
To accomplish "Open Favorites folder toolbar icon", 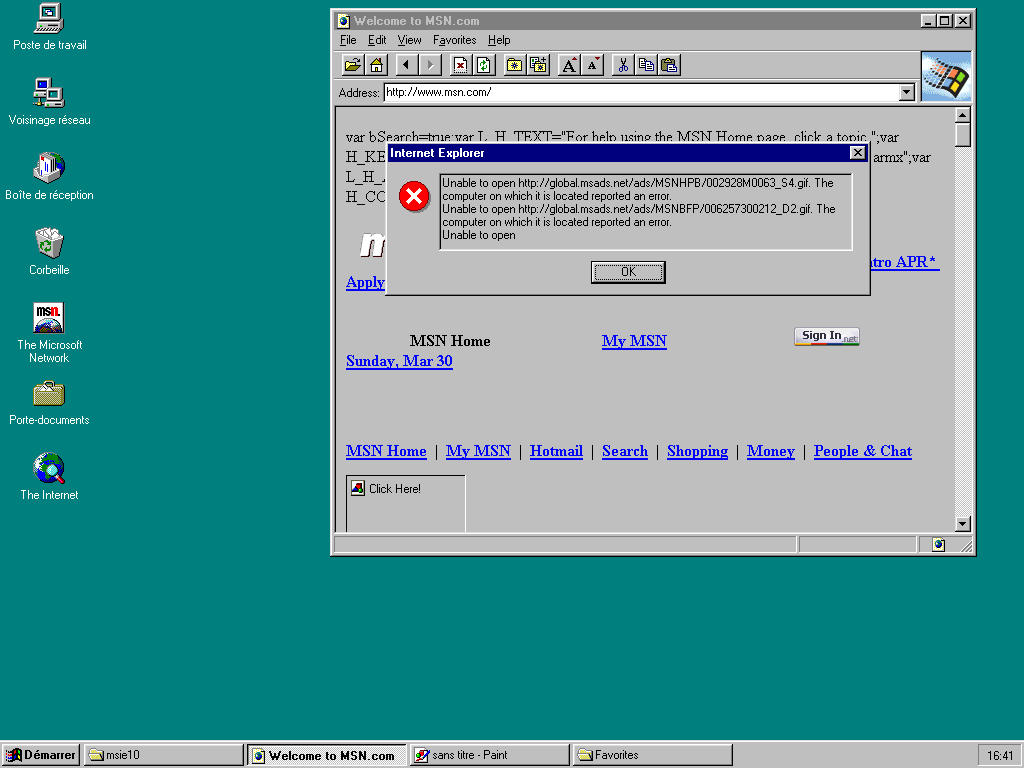I will [514, 65].
